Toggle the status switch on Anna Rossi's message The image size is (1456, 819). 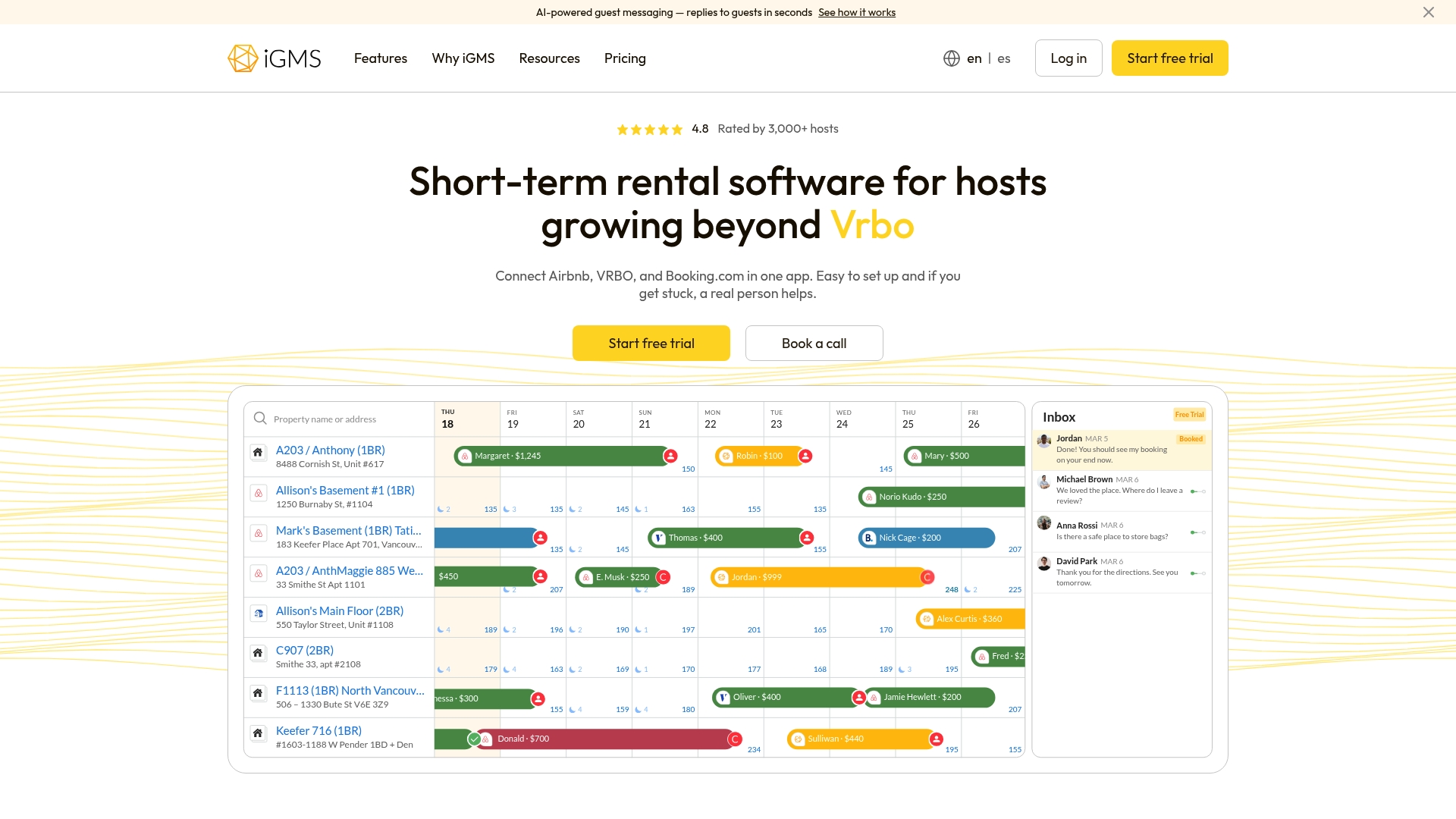[1198, 532]
